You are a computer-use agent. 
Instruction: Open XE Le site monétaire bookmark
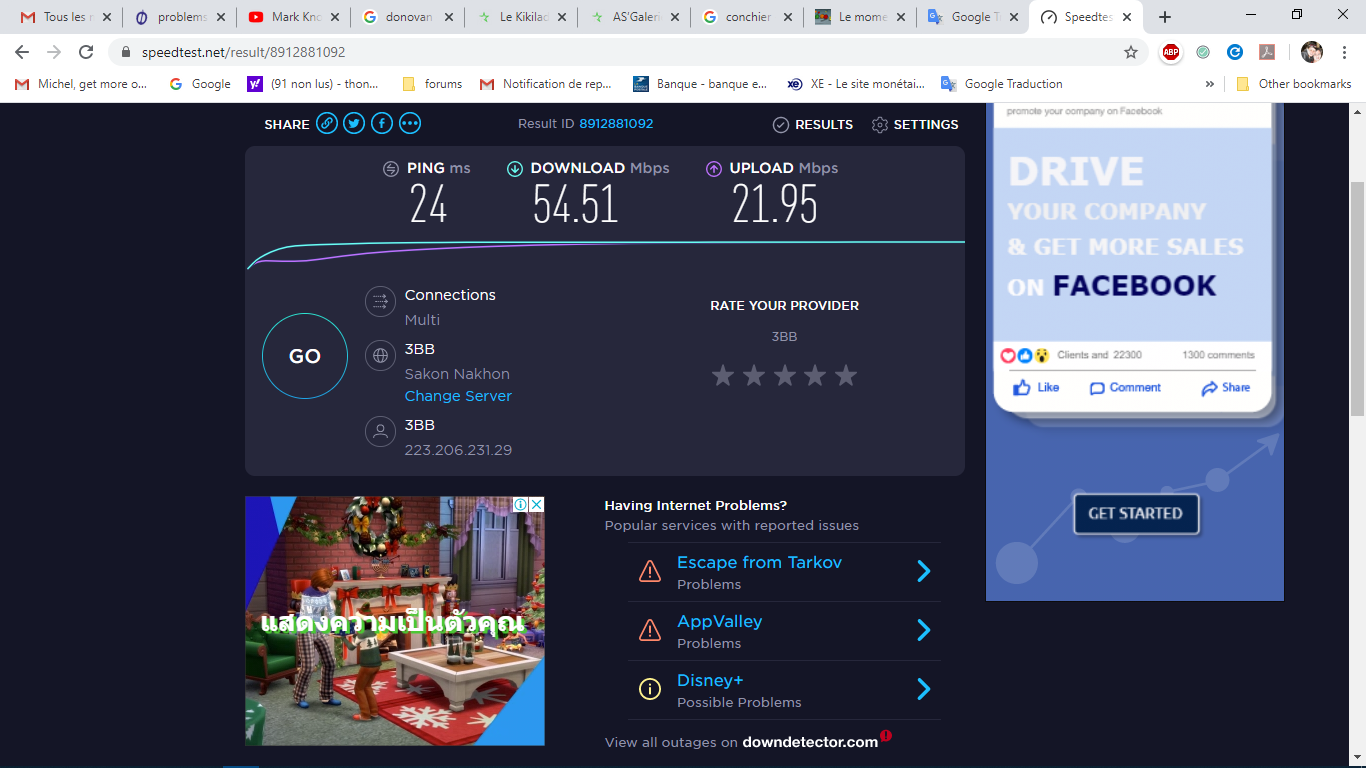(x=856, y=84)
